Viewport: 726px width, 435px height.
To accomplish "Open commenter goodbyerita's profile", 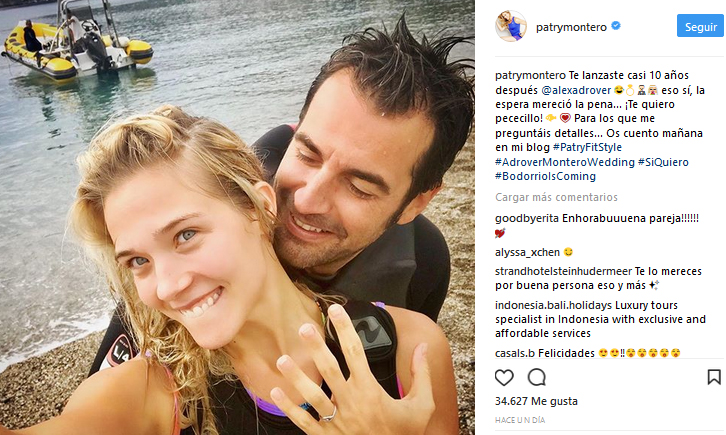I will pos(527,218).
